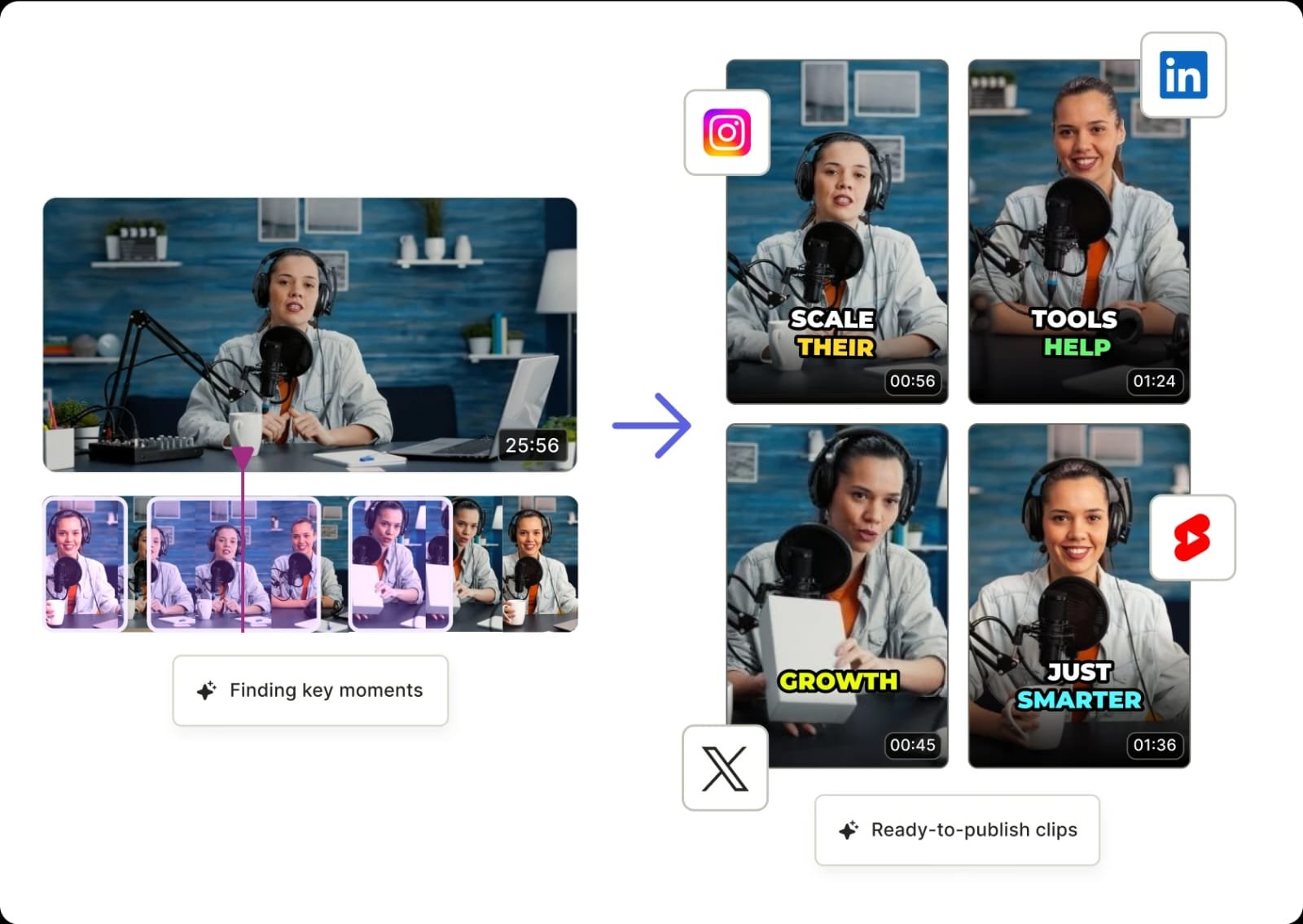Click the SCALE THEIR caption text
Screen dimensions: 1303x924
pos(833,333)
